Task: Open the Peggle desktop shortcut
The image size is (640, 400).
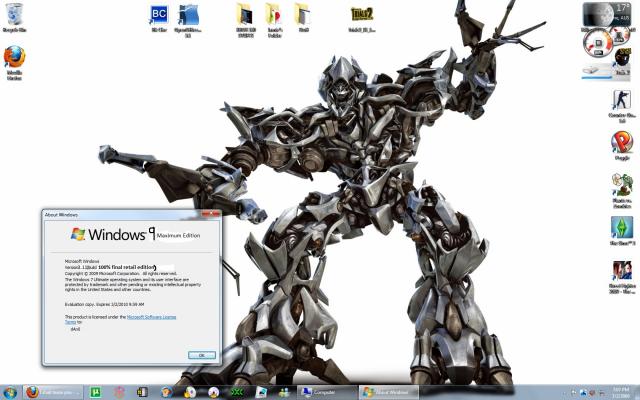Action: [x=622, y=145]
